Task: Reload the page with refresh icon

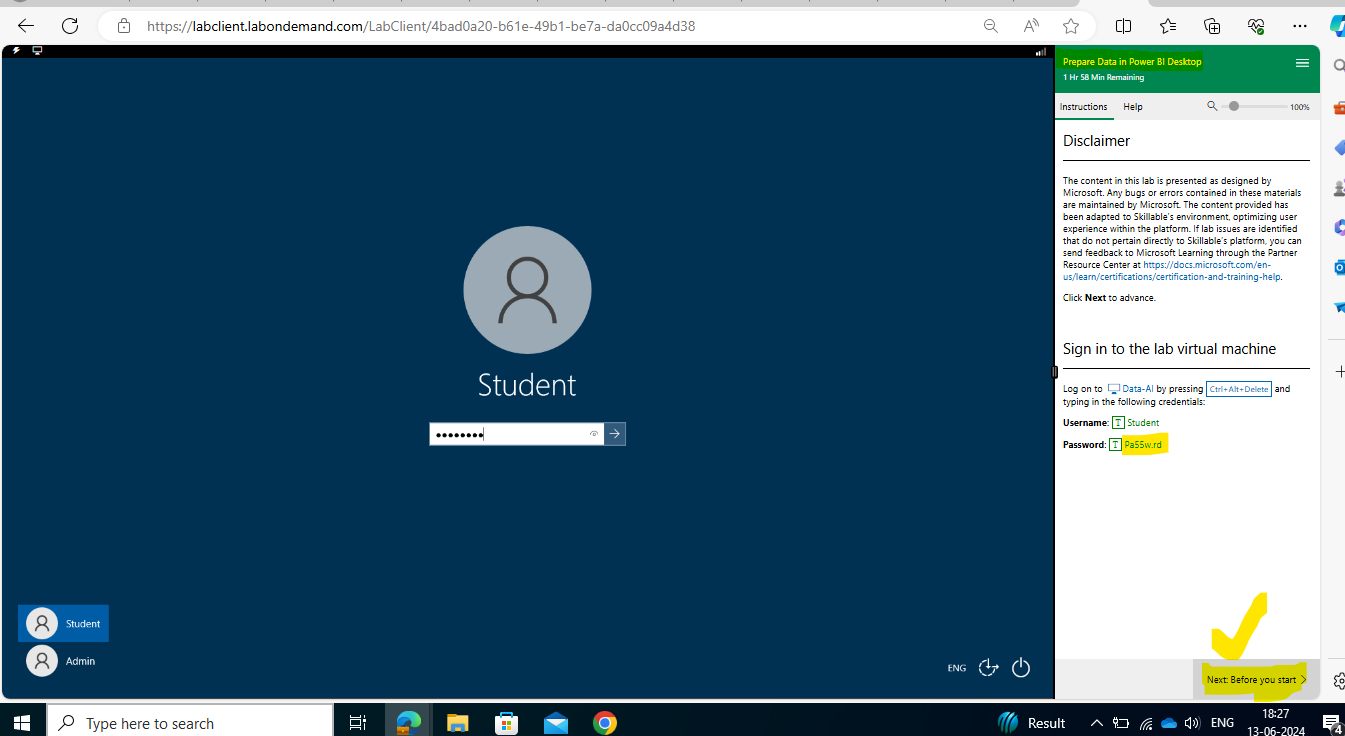Action: coord(69,26)
